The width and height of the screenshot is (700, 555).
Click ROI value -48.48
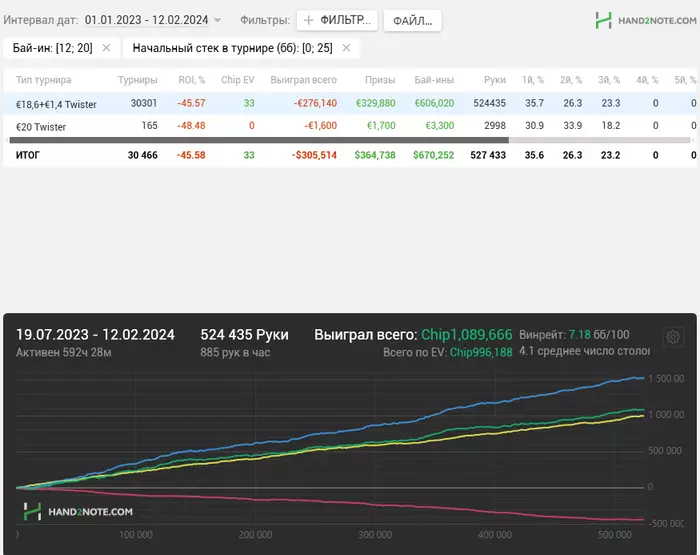click(x=191, y=125)
